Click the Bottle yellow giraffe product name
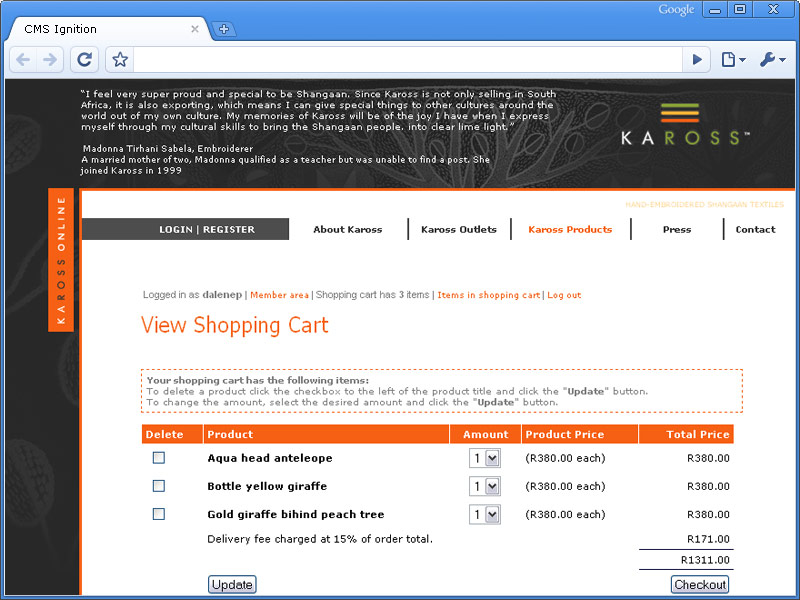This screenshot has width=800, height=600. (x=267, y=486)
